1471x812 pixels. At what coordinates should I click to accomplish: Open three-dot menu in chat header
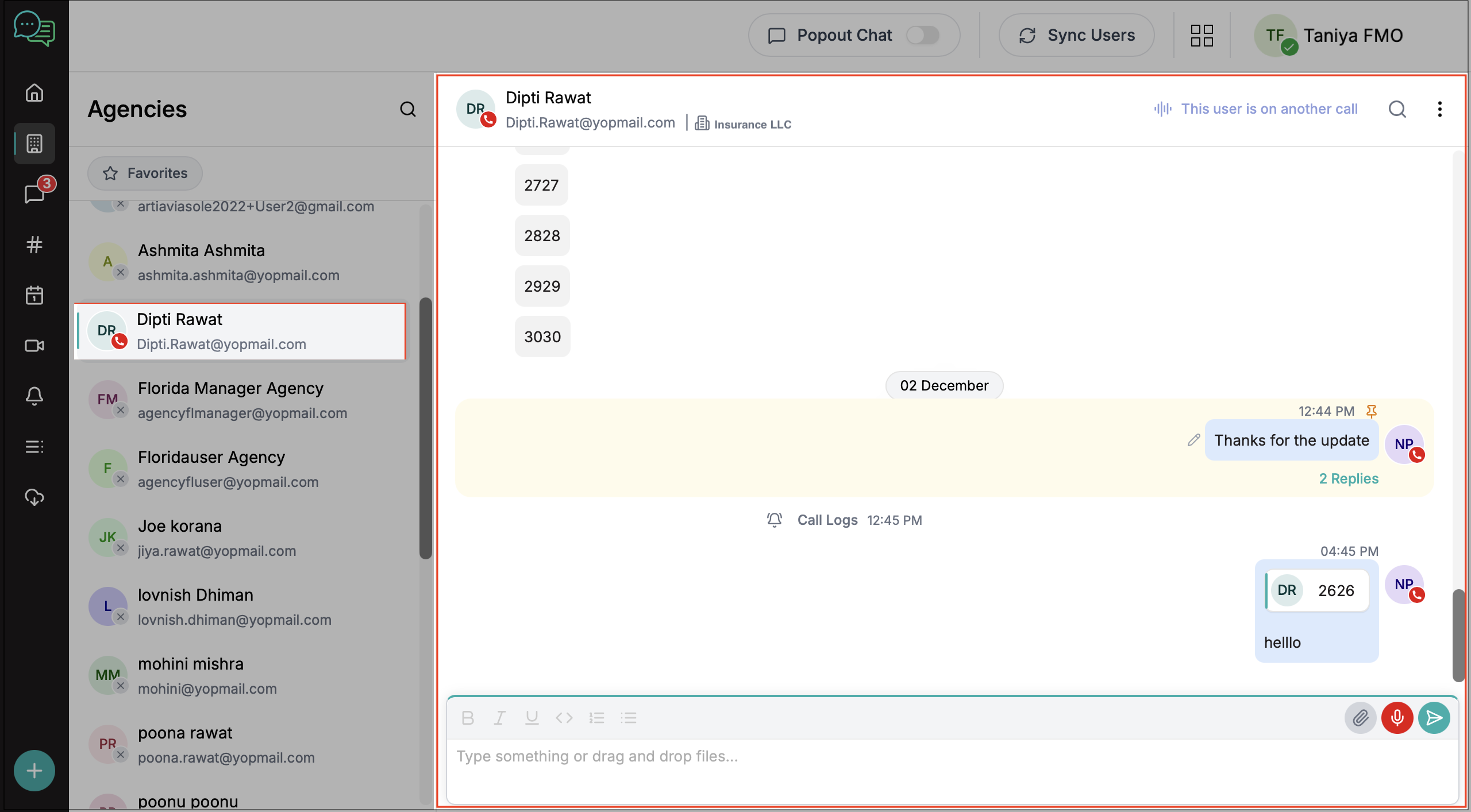coord(1439,109)
